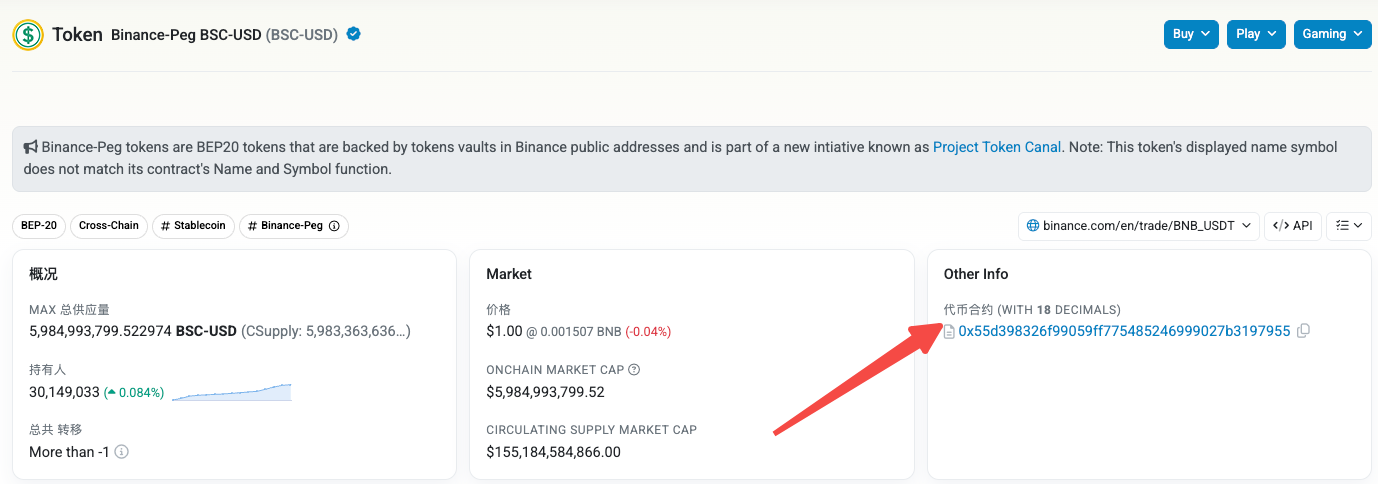Screen dimensions: 1378x484
Task: Click the contract file icon before address
Action: 950,331
